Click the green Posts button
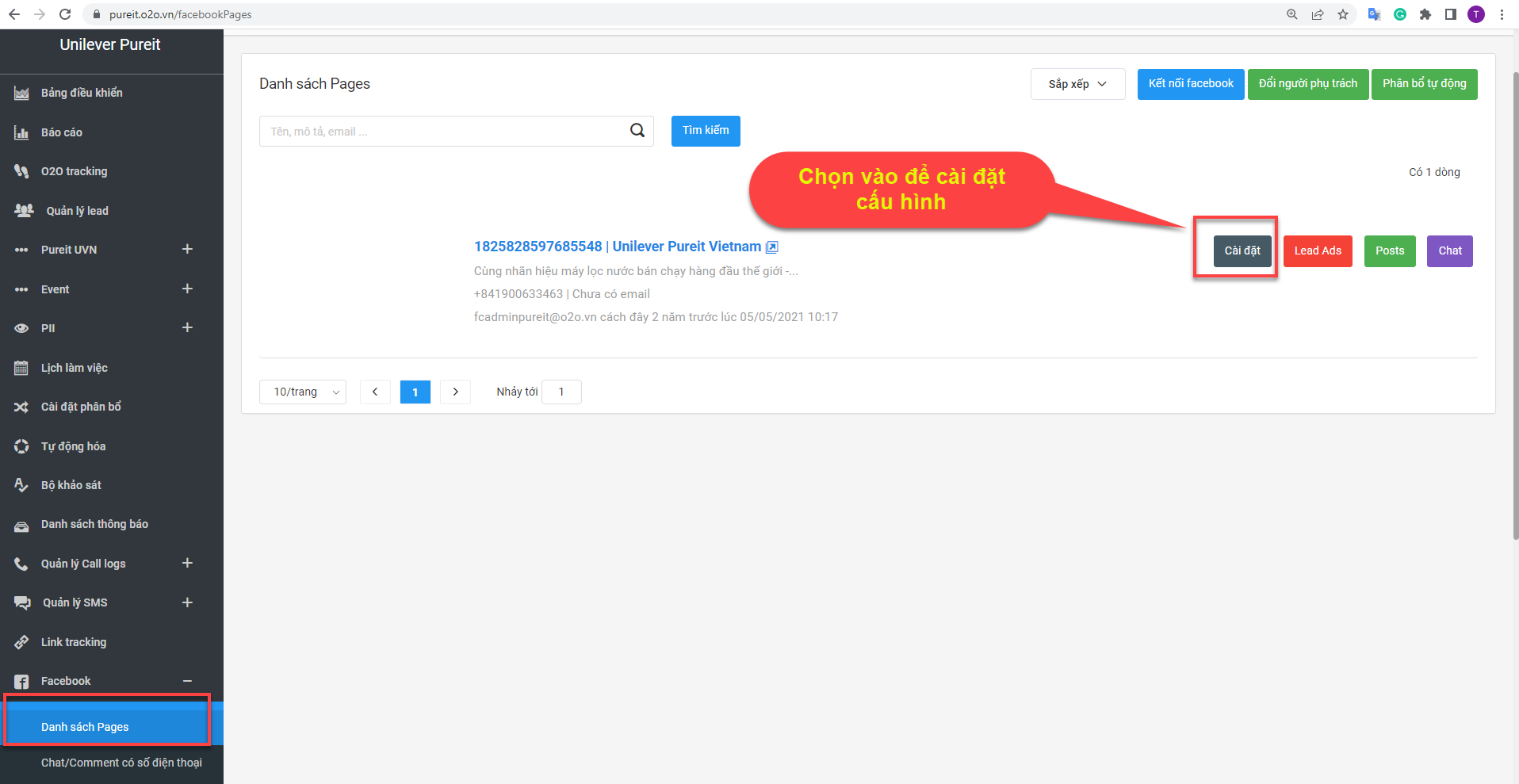The width and height of the screenshot is (1519, 784). click(x=1390, y=251)
